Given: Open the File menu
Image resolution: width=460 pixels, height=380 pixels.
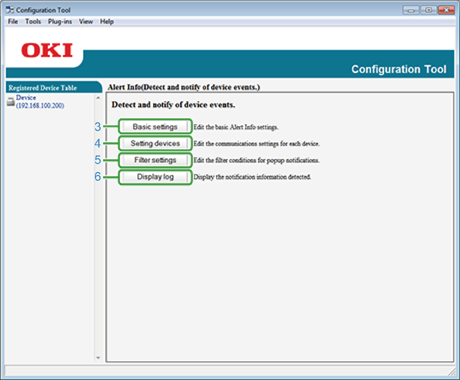Looking at the screenshot, I should 13,22.
